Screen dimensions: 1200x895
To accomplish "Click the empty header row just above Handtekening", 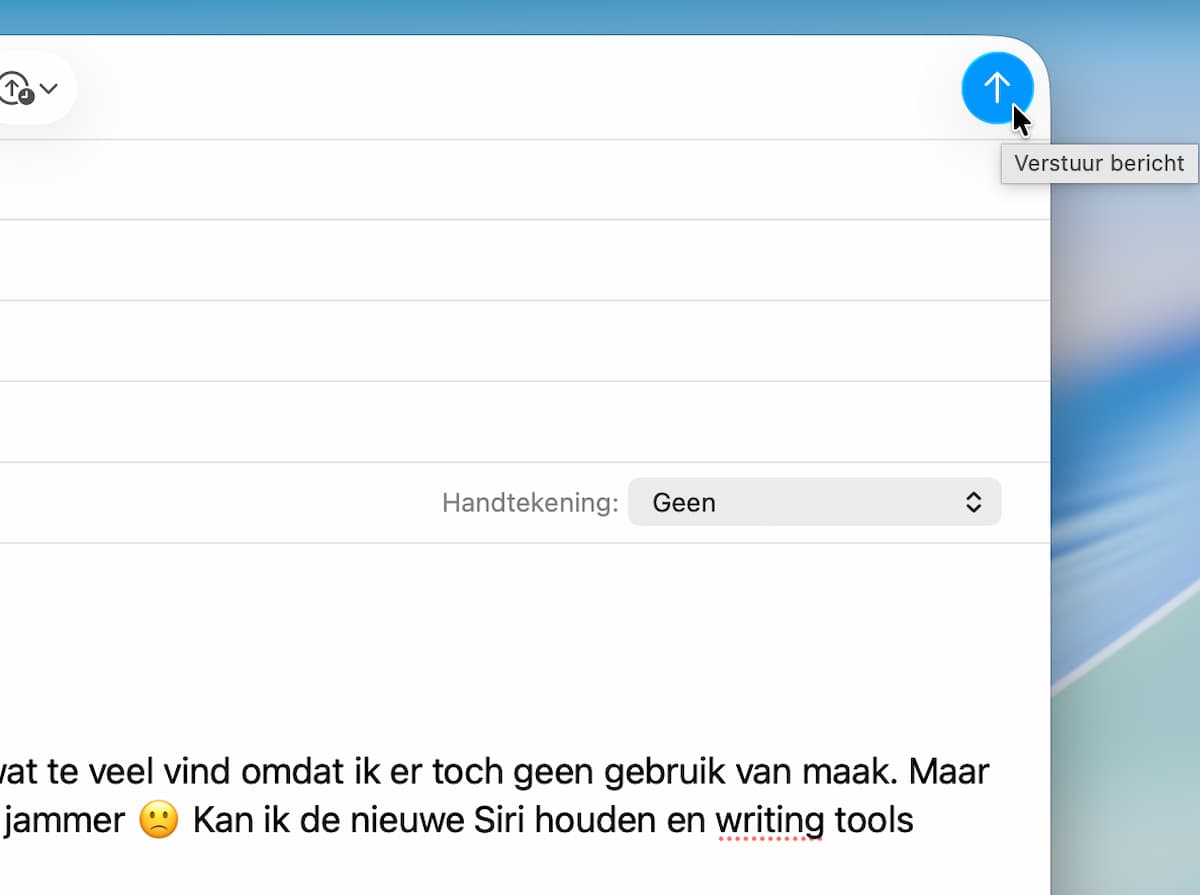I will click(x=500, y=422).
